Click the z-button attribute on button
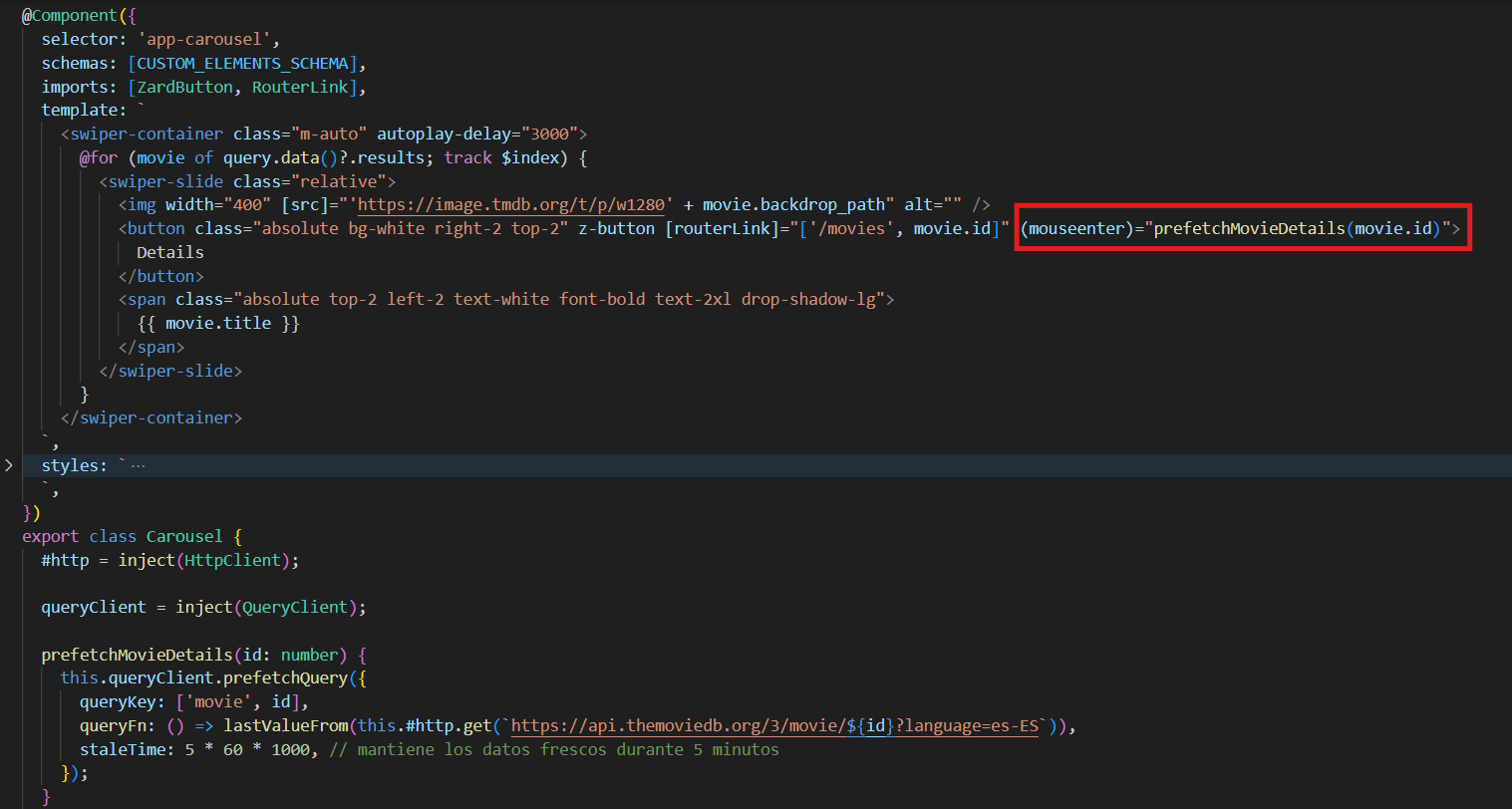The width and height of the screenshot is (1512, 809). (616, 228)
